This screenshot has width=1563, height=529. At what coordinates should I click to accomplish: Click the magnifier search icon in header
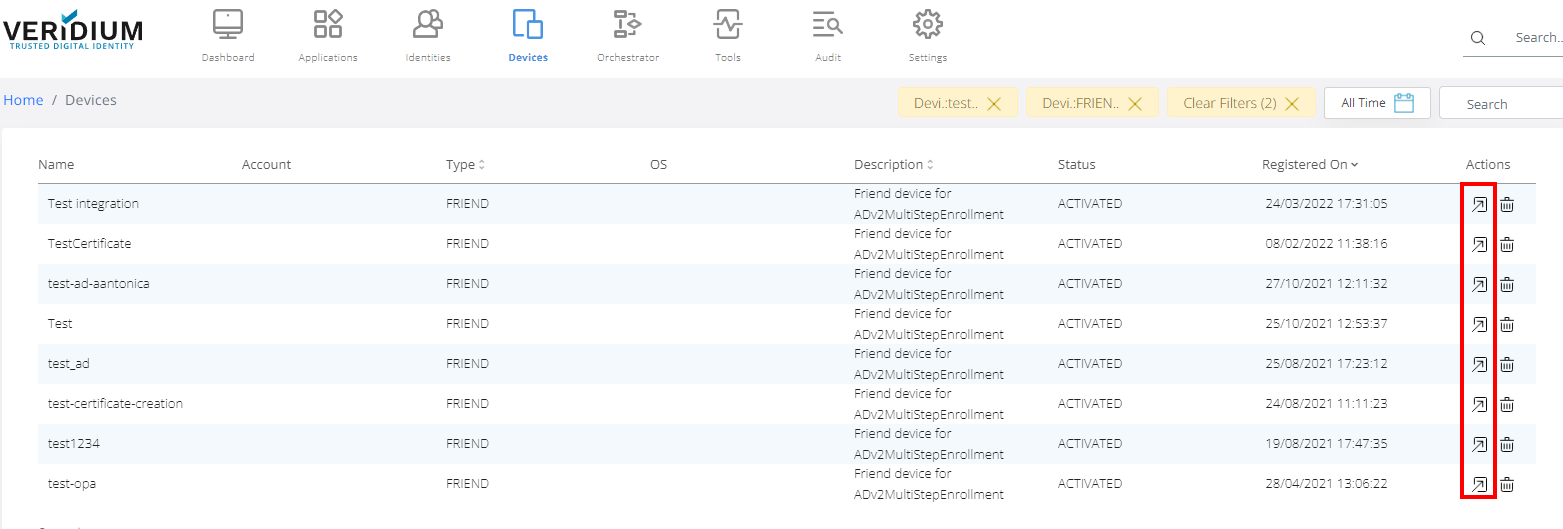[x=1478, y=38]
